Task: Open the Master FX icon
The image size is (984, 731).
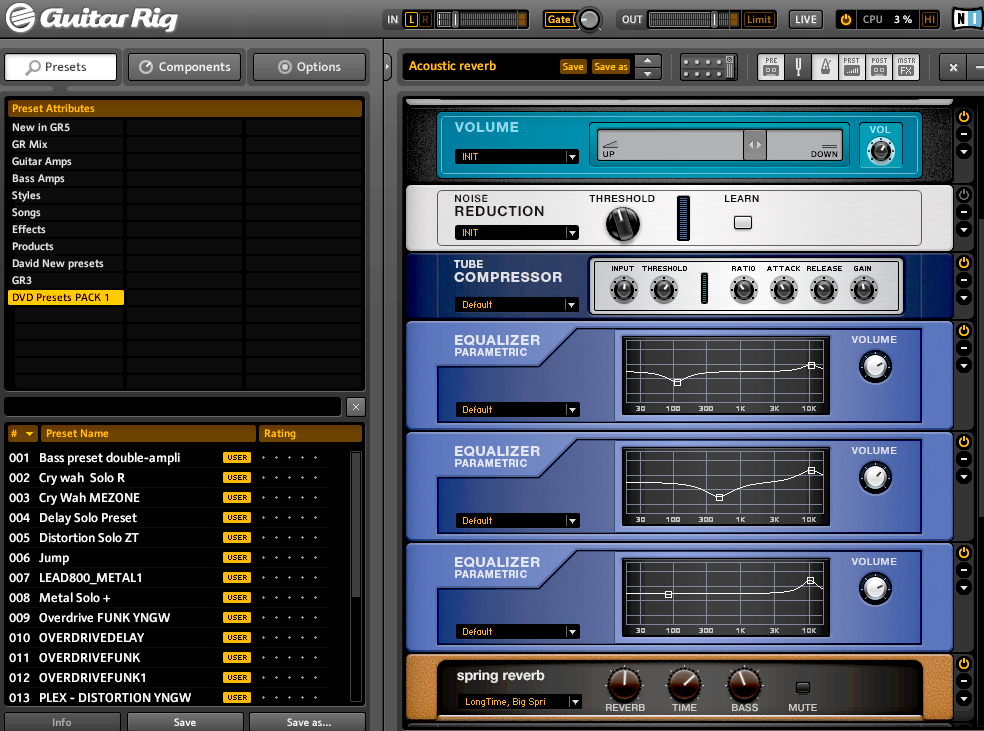Action: [x=905, y=66]
